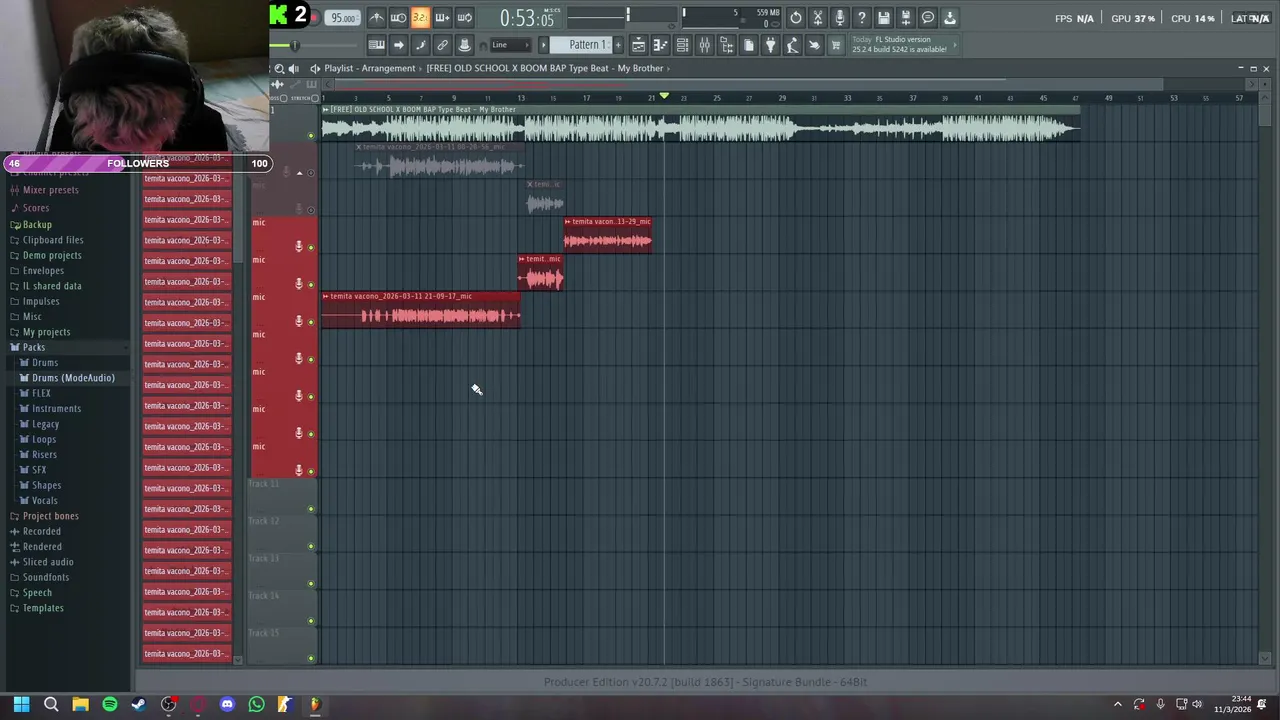This screenshot has height=720, width=1280.
Task: Open the shopping cart content library
Action: tap(836, 45)
